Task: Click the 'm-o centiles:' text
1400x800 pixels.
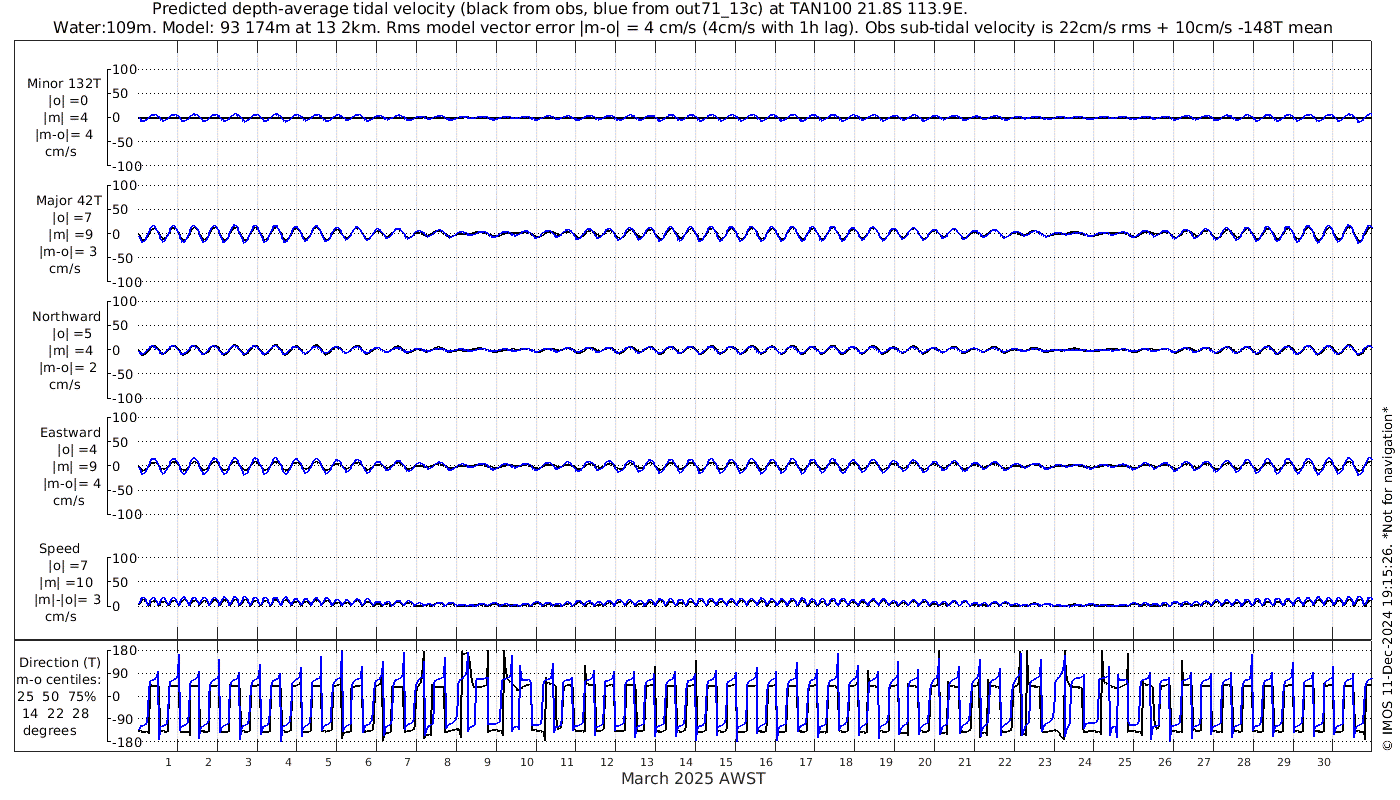Action: click(x=58, y=680)
